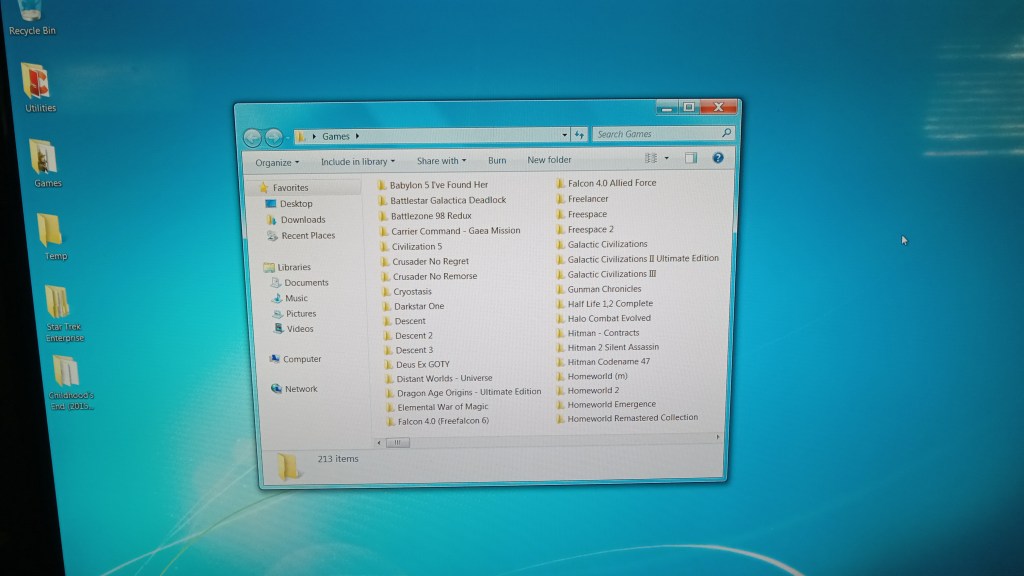Click Network in the navigation pane
1024x576 pixels.
300,389
